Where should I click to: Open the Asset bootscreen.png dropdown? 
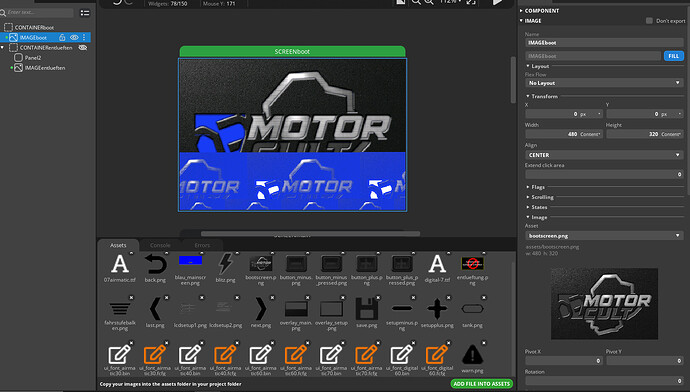[x=604, y=236]
